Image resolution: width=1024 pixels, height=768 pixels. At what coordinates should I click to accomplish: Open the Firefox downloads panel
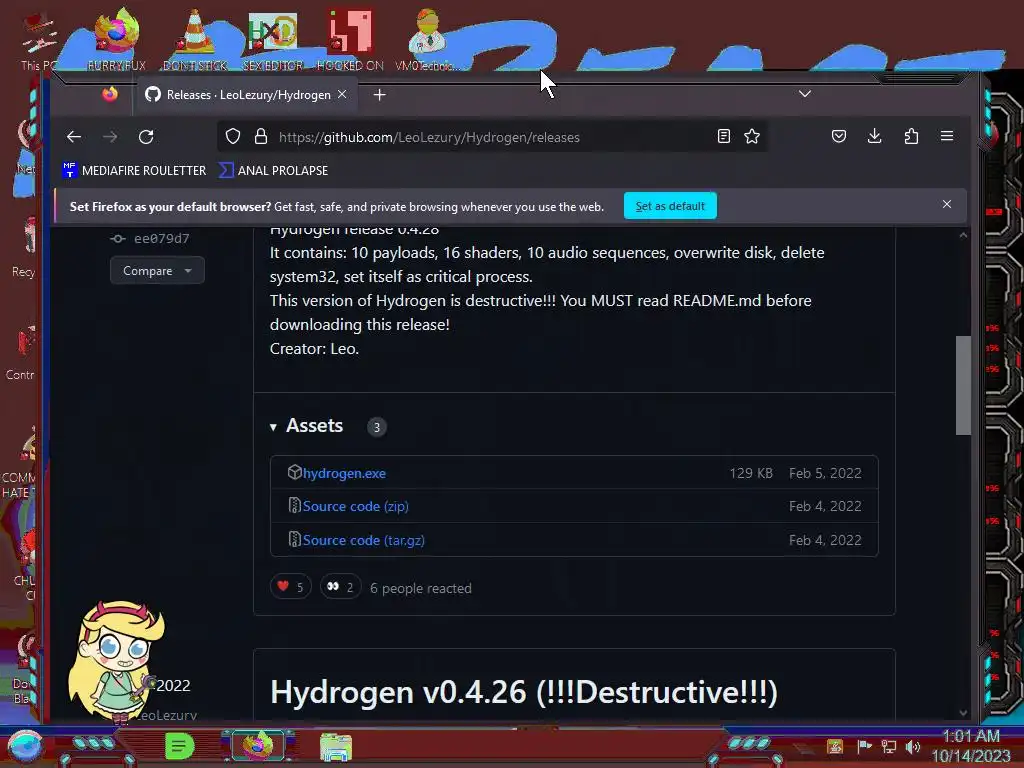(x=874, y=136)
